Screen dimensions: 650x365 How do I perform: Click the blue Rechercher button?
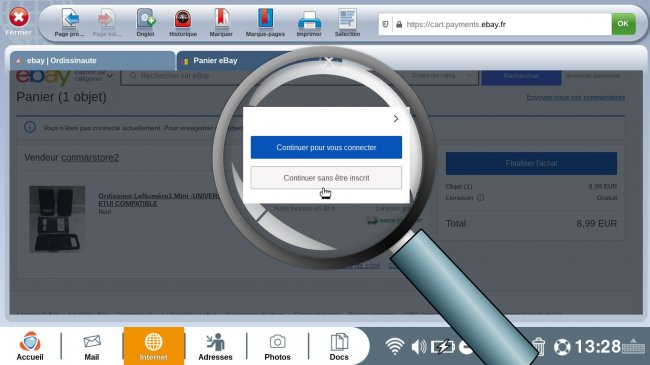[x=521, y=76]
